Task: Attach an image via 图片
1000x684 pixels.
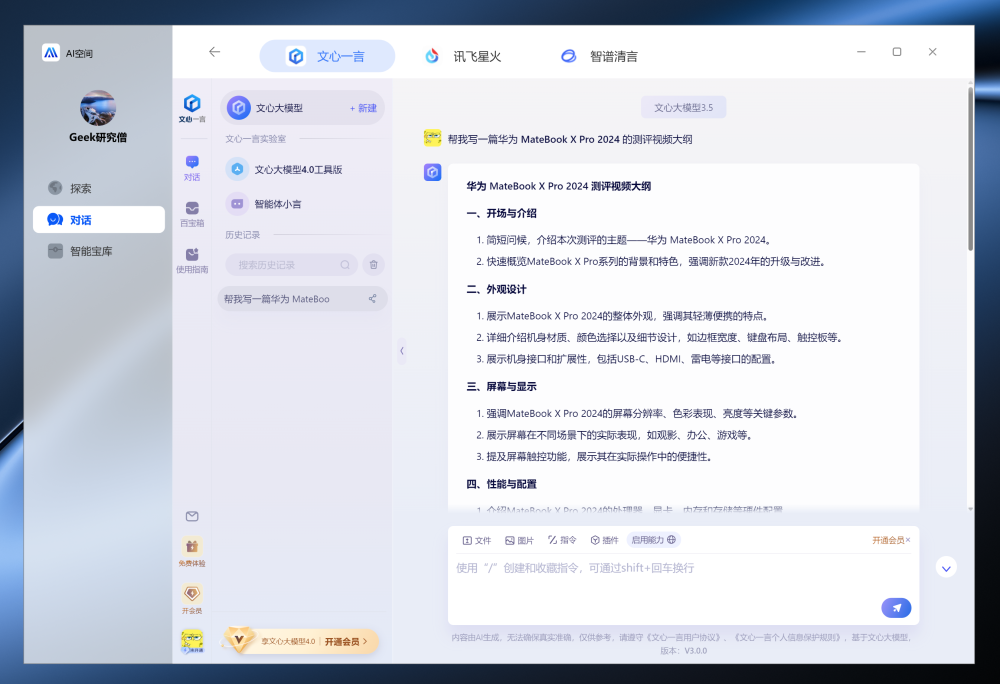Action: (x=519, y=540)
